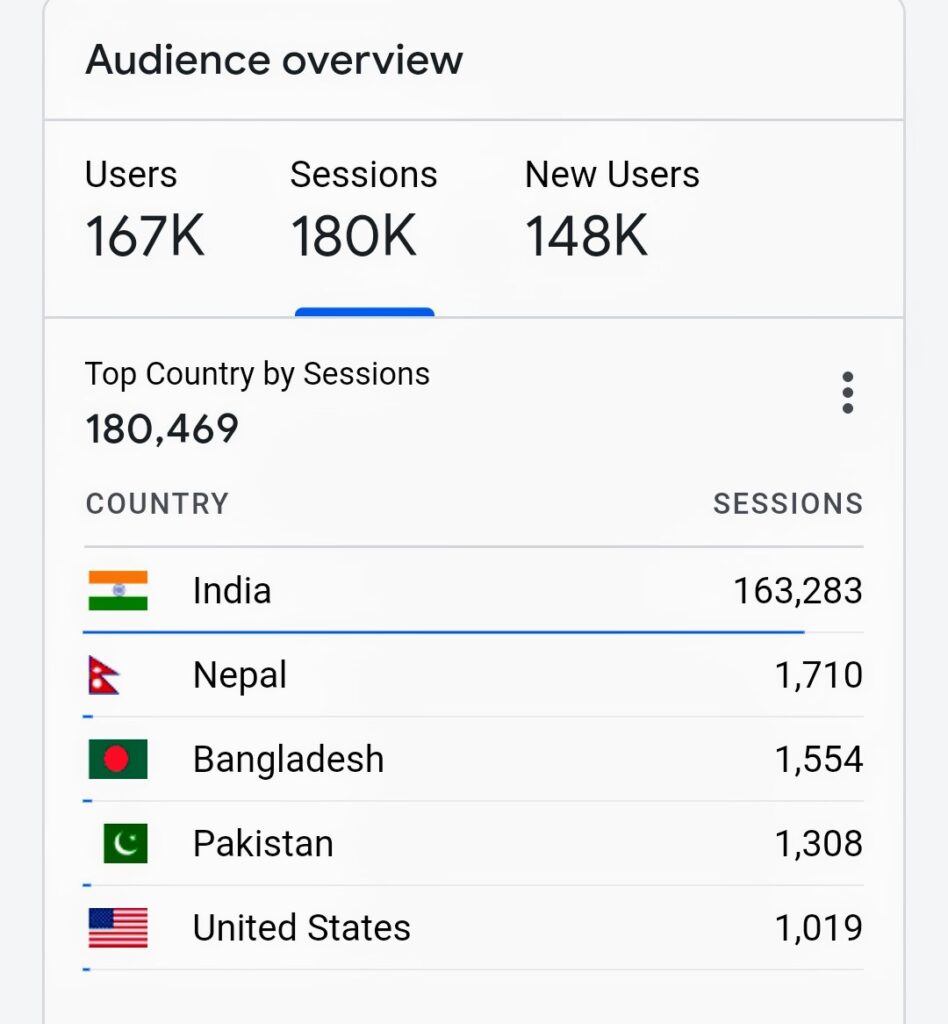Click the Nepal flag icon
948x1024 pixels.
(x=104, y=676)
